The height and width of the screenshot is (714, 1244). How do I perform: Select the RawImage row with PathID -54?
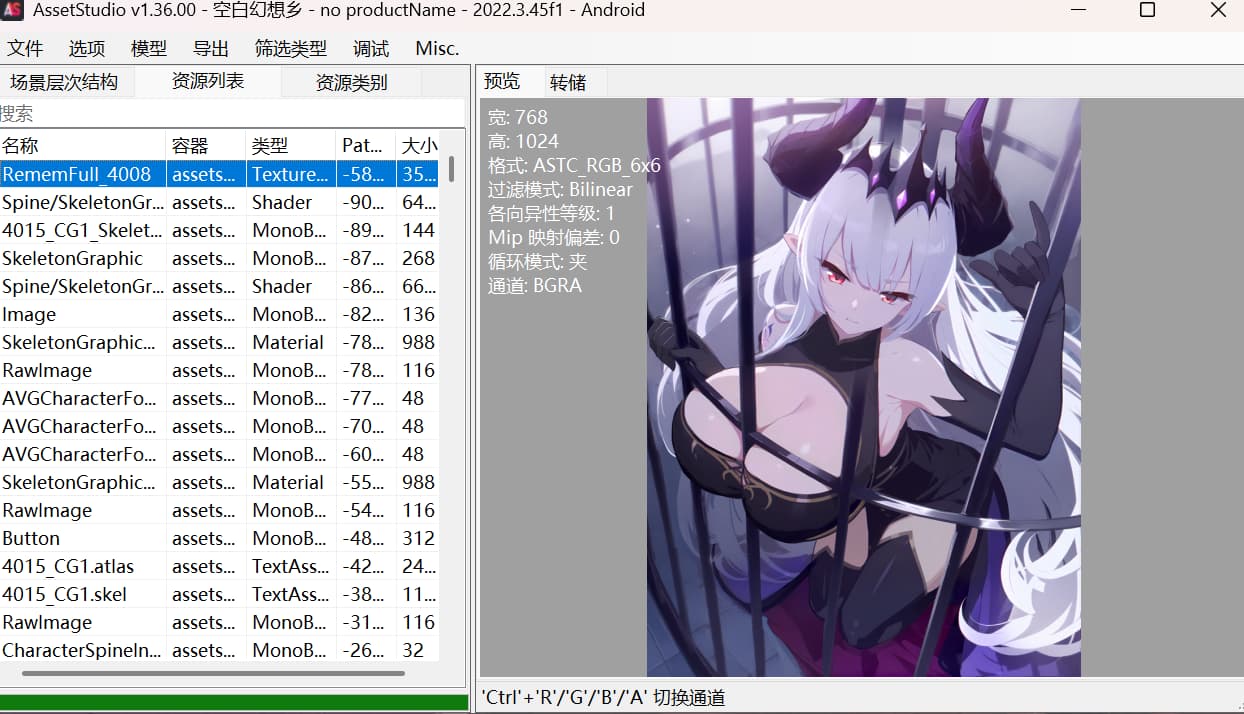pyautogui.click(x=220, y=510)
